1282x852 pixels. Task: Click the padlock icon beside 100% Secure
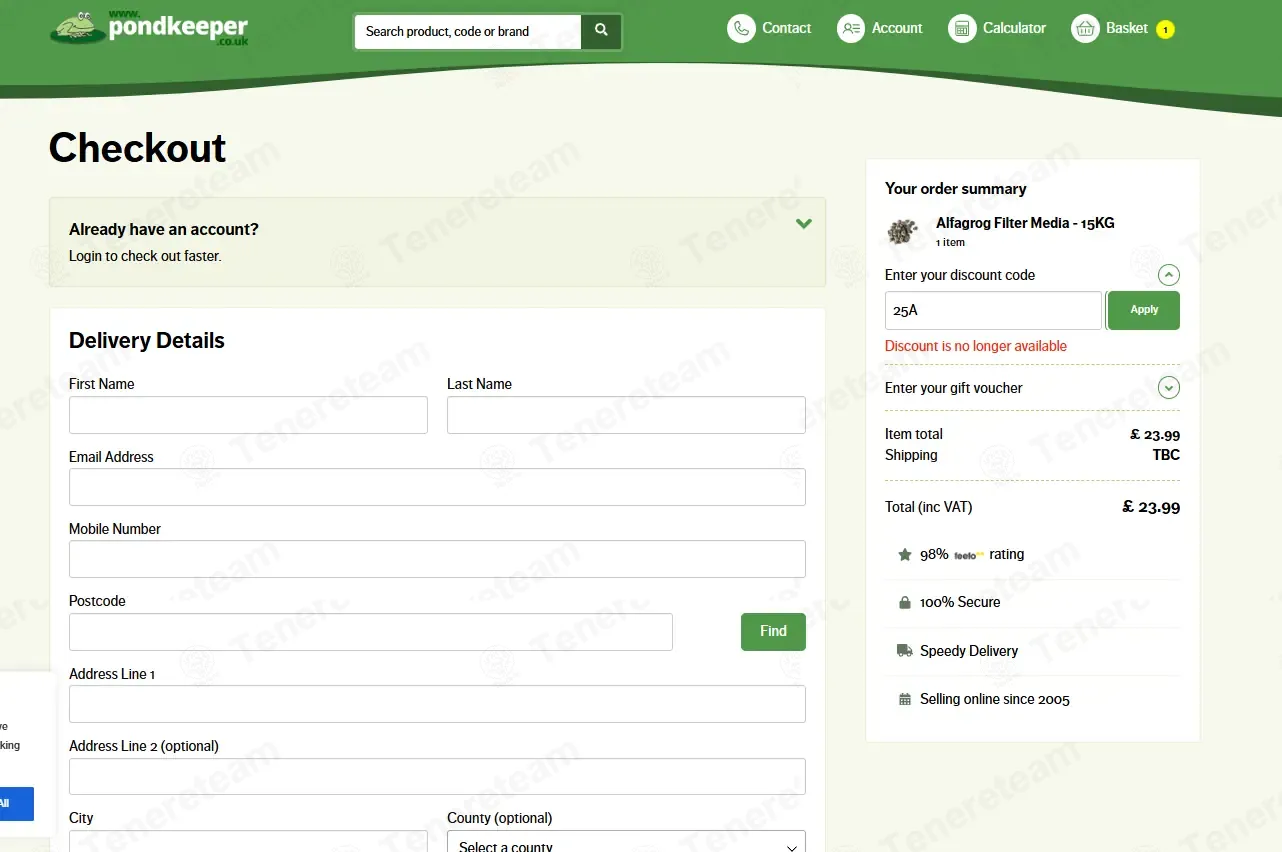click(905, 602)
